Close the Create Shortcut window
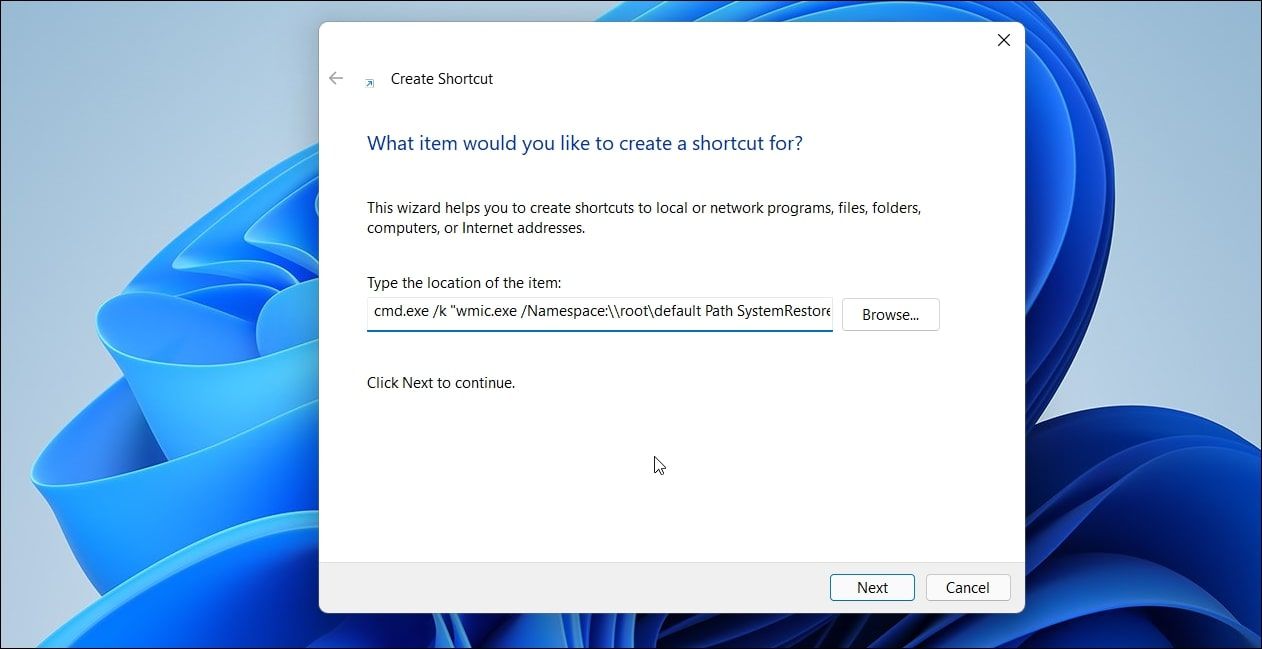Screen dimensions: 1262x649 tap(1003, 40)
